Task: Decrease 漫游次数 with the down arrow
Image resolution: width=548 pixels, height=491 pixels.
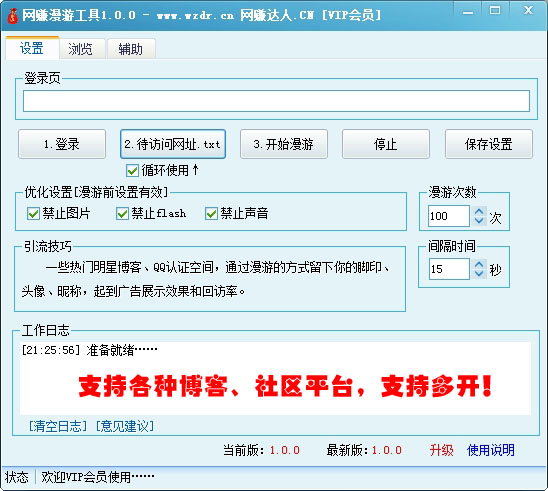Action: point(479,221)
